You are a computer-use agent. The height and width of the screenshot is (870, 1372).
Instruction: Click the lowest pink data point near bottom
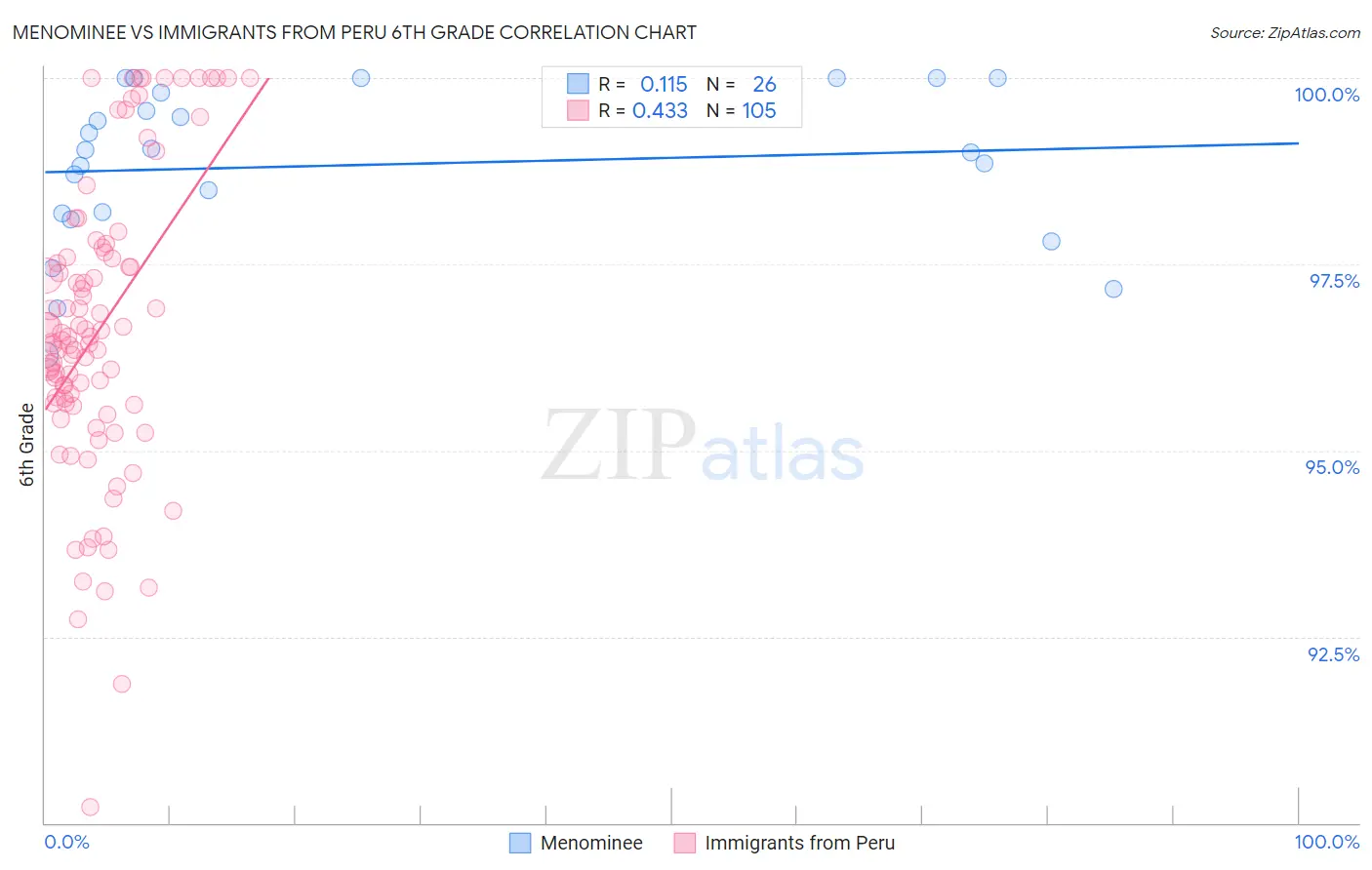tap(90, 807)
